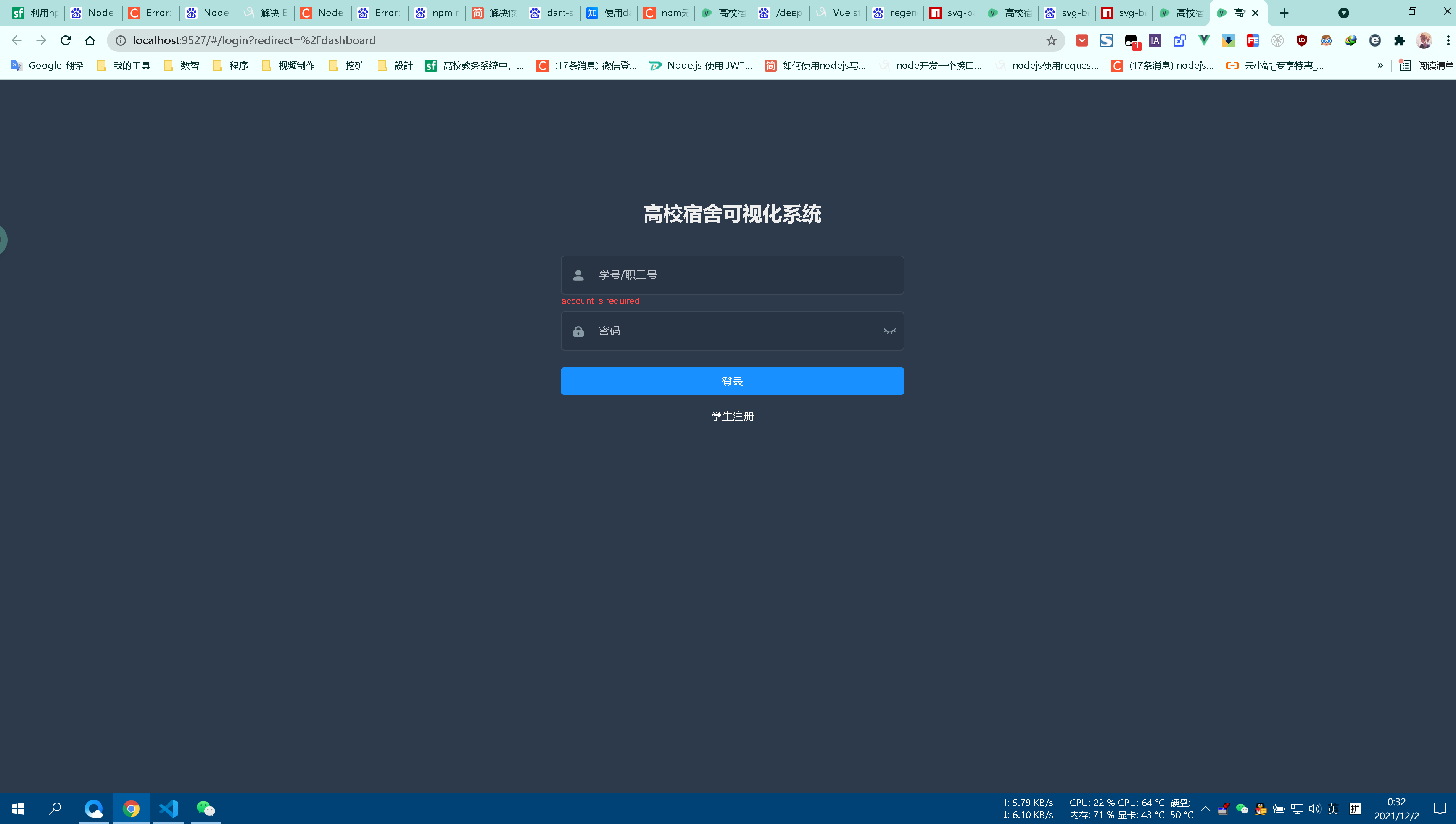This screenshot has height=824, width=1456.
Task: Open the Google 翻译 bookmark
Action: 48,66
